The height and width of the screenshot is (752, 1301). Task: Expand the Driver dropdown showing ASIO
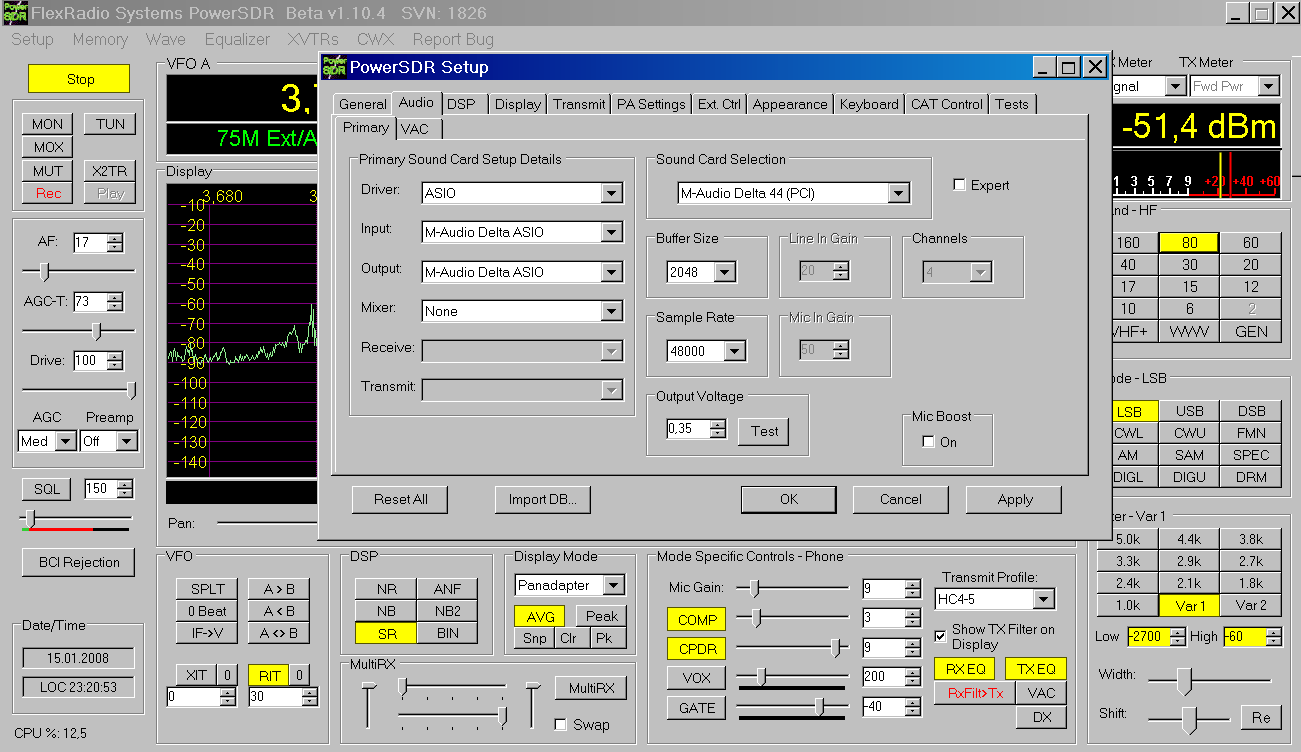tap(612, 193)
